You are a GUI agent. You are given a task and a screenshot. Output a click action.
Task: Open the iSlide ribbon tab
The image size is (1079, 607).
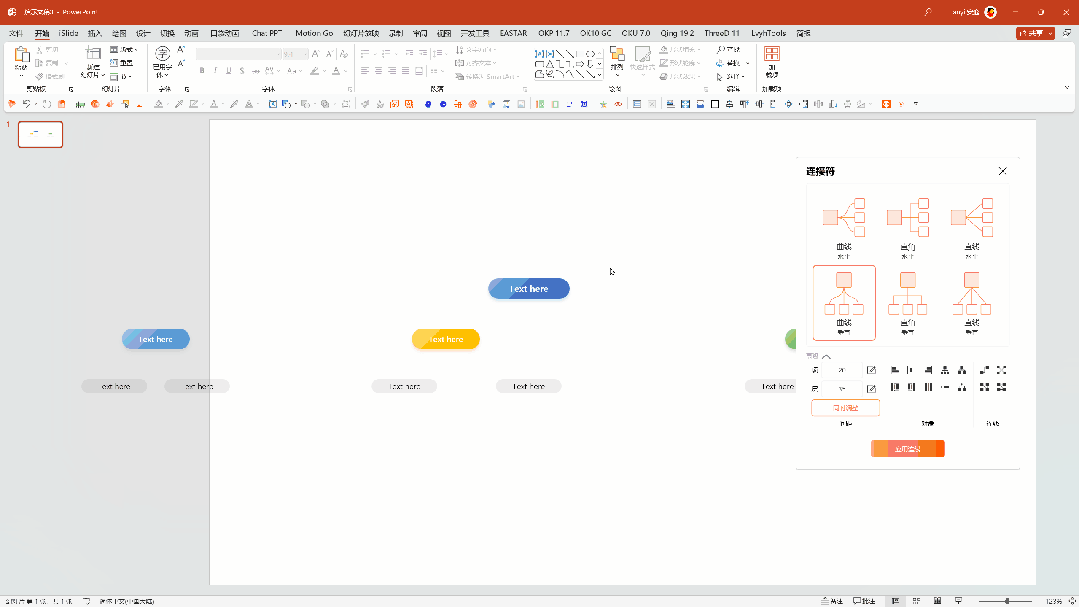[x=68, y=33]
